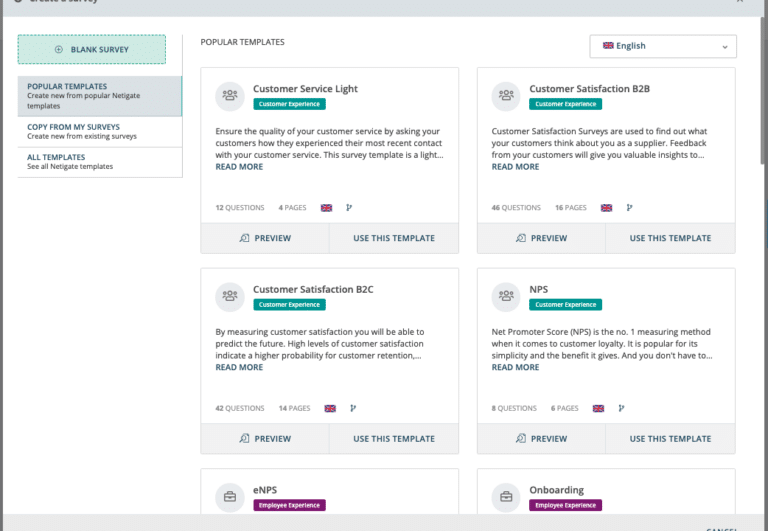Open the English language dropdown
This screenshot has width=768, height=531.
pos(663,47)
